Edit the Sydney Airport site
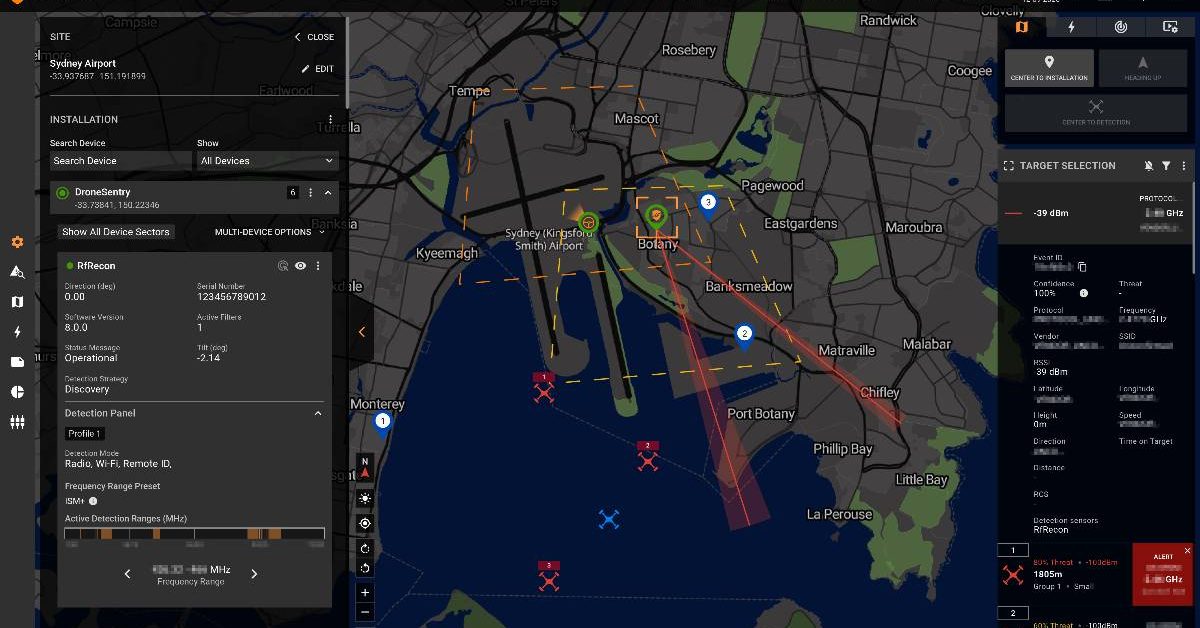The image size is (1200, 628). coord(317,69)
